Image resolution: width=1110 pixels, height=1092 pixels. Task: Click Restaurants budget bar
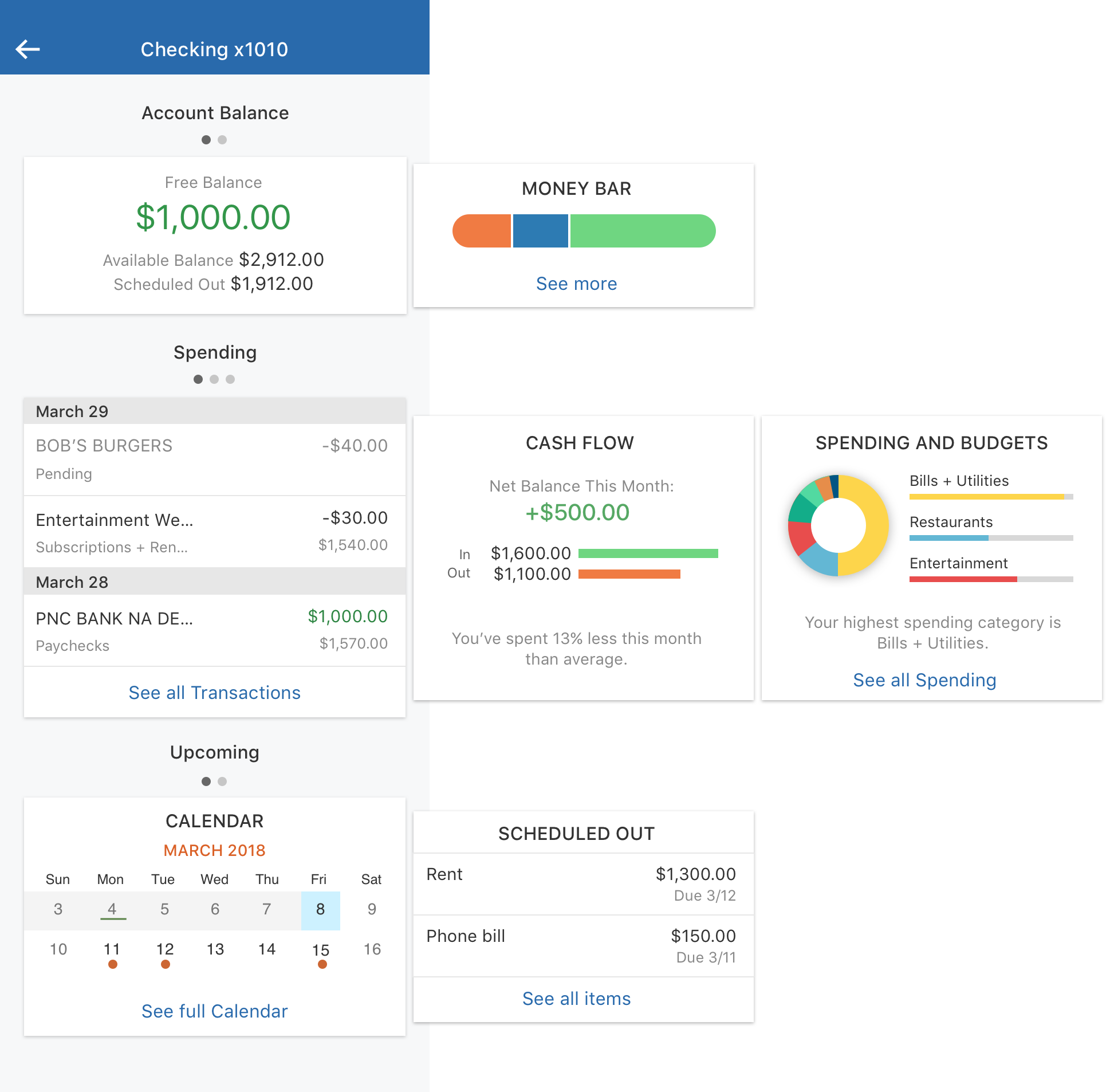tap(991, 538)
